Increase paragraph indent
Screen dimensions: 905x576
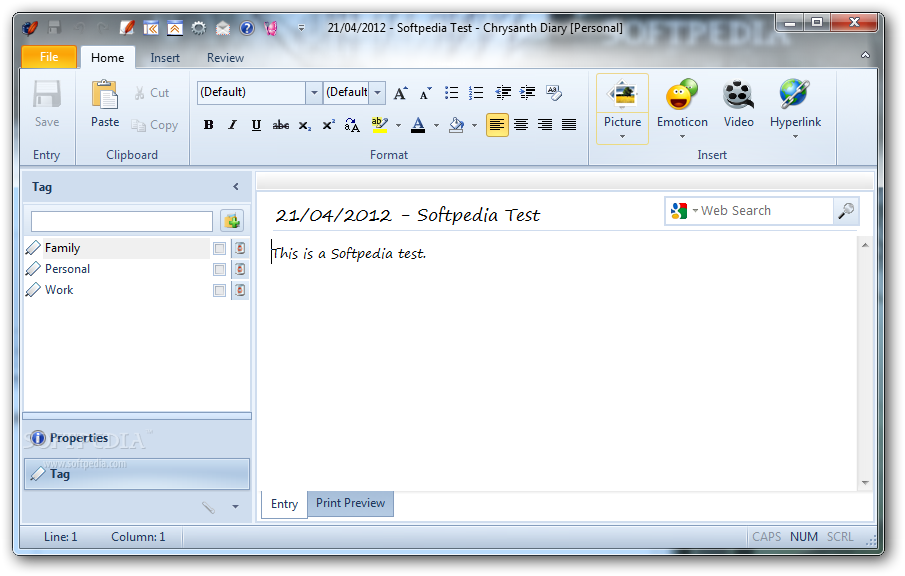tap(528, 92)
